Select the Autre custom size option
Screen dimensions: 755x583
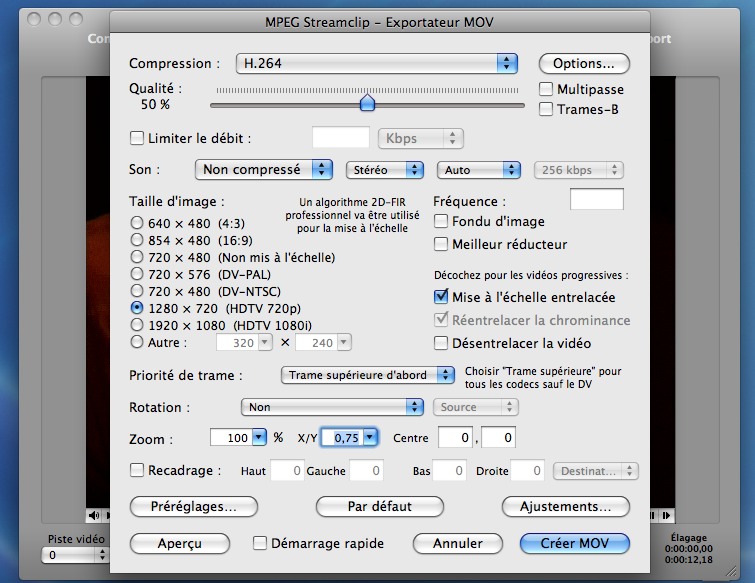click(137, 342)
